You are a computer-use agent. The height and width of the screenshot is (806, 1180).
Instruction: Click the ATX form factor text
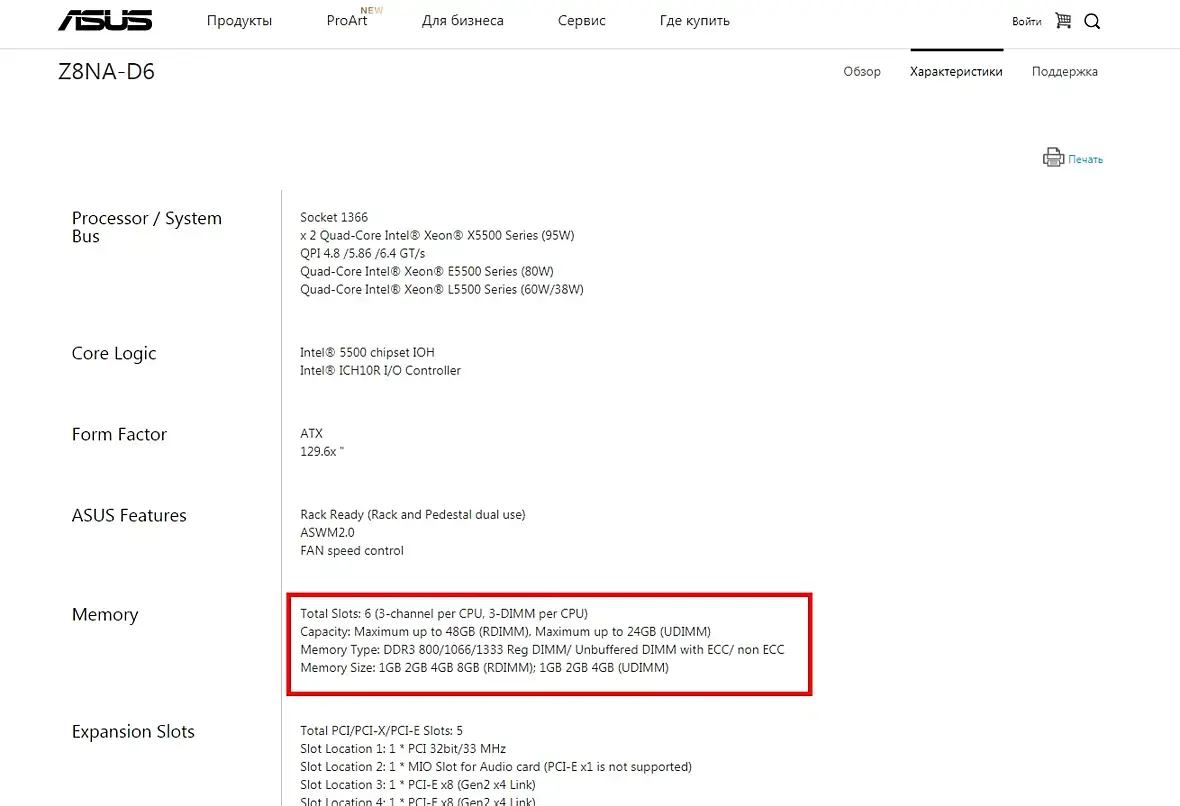coord(312,433)
